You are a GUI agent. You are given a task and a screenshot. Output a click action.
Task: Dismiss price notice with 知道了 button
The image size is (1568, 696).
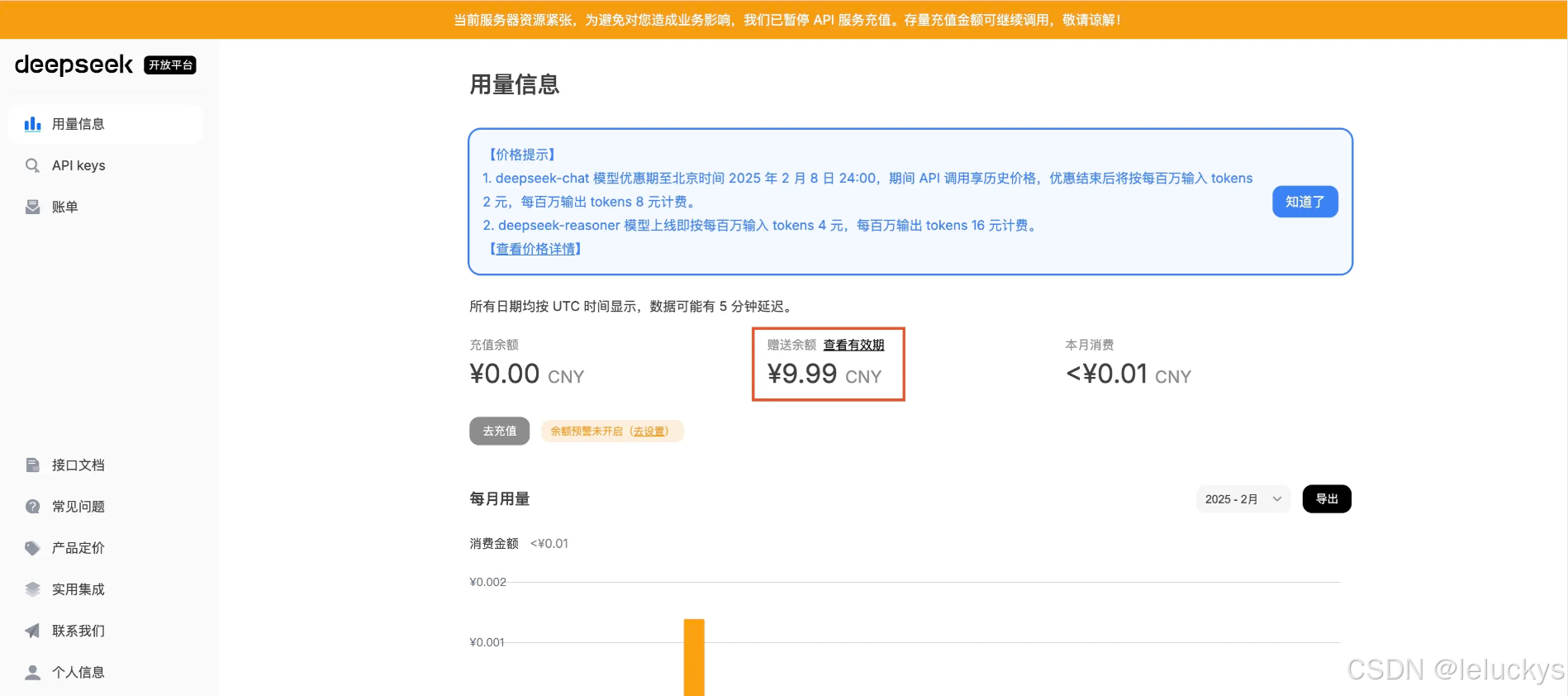(x=1305, y=202)
